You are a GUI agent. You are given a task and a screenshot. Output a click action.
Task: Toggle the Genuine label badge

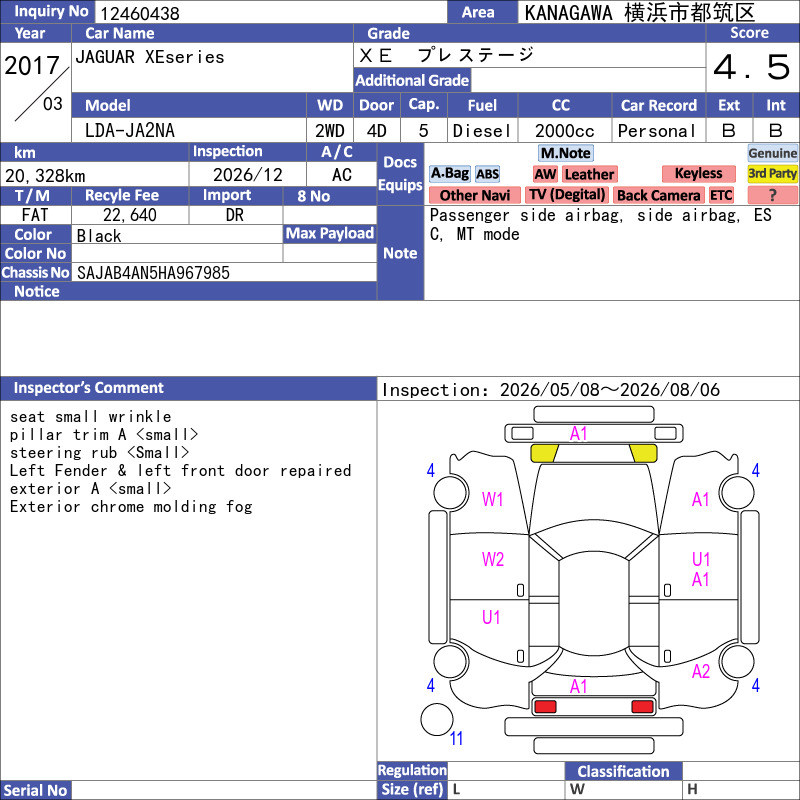click(x=772, y=153)
